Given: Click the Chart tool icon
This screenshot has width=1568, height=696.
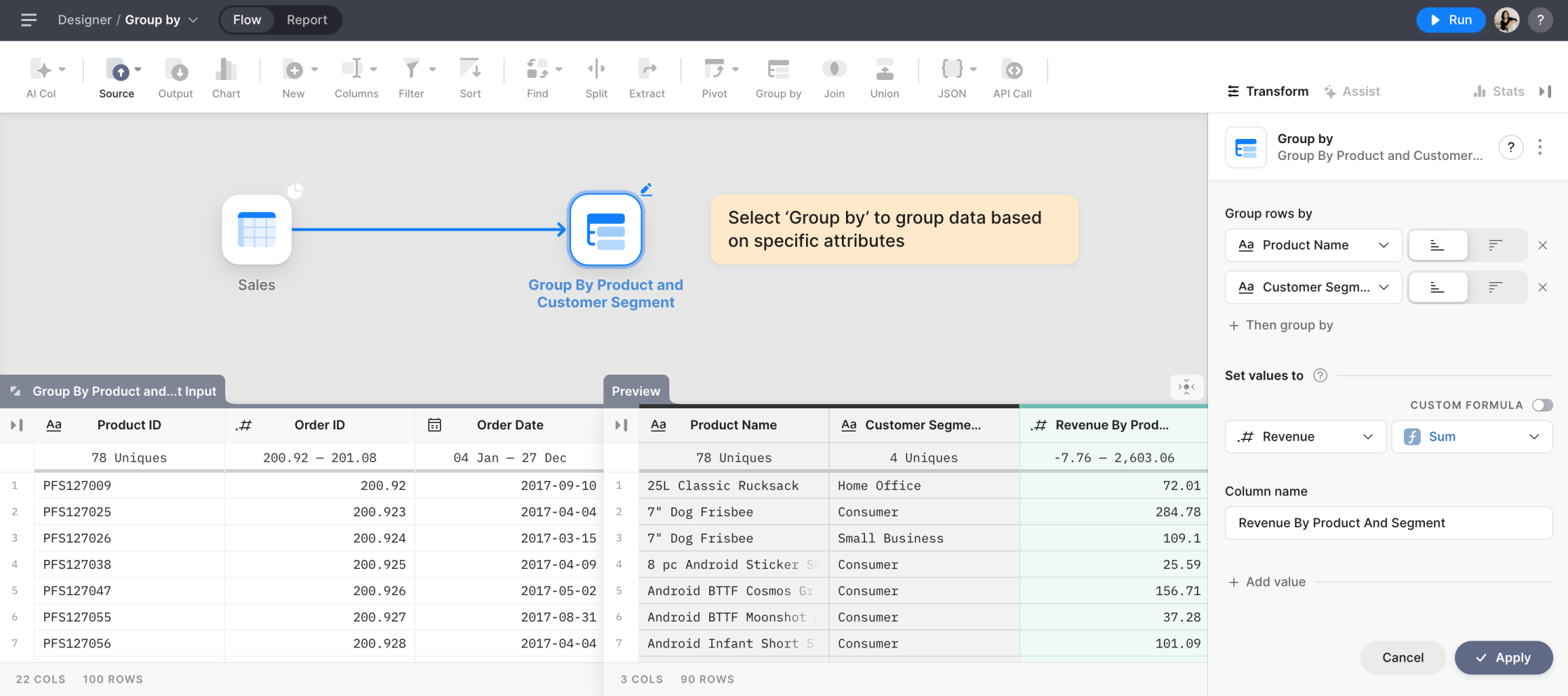Looking at the screenshot, I should [x=226, y=70].
